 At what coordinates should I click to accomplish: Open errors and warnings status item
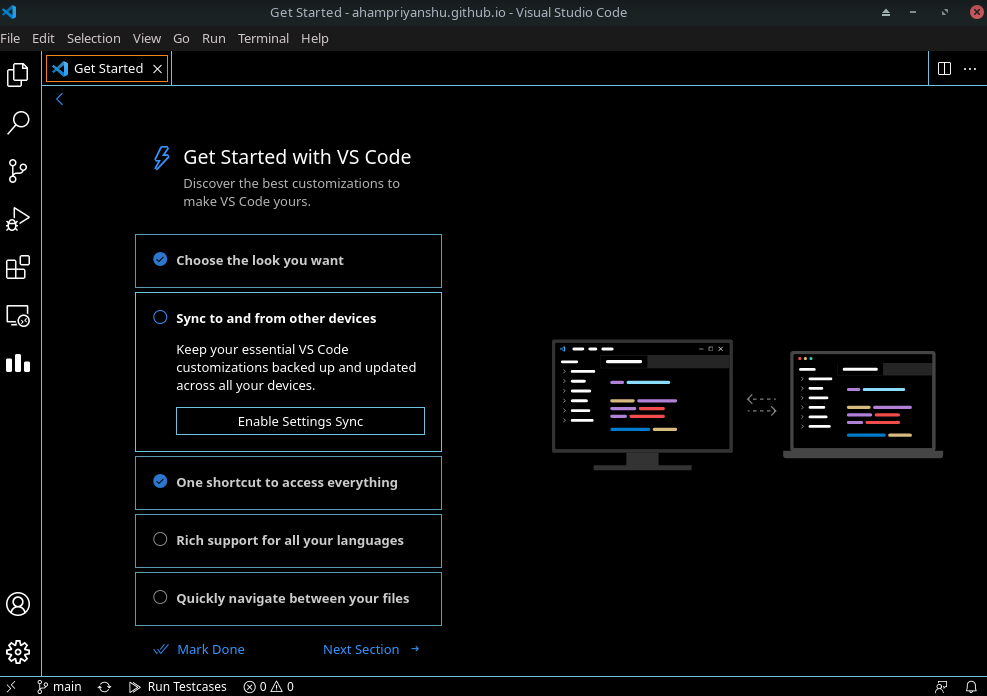269,687
